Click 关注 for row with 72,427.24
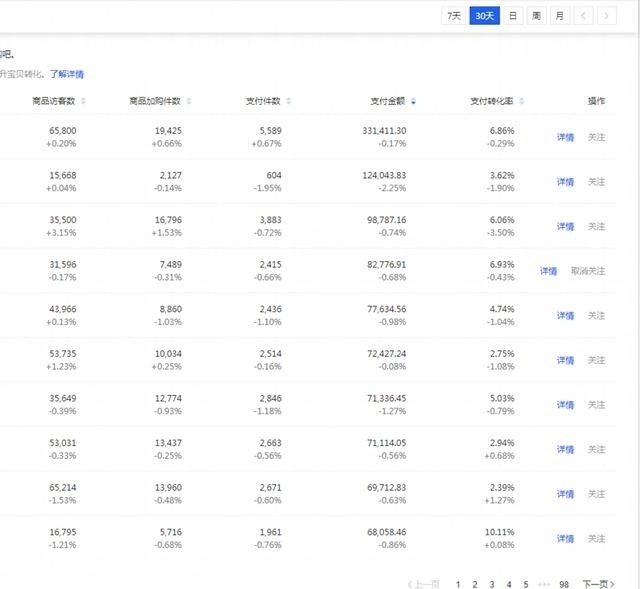Screen dimensions: 640x589 tap(596, 360)
